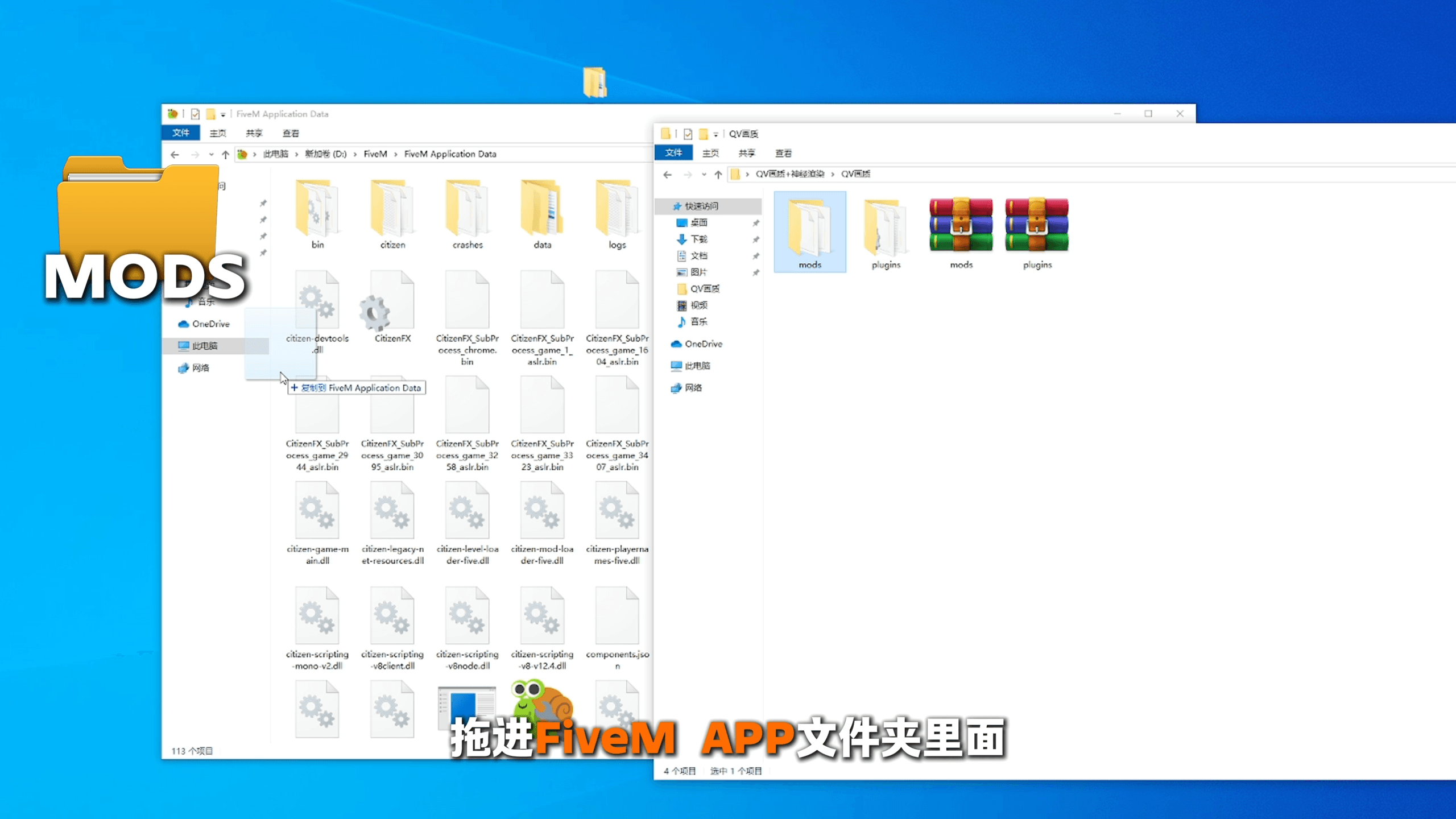Viewport: 1456px width, 819px height.
Task: Toggle properties checkmark in FiveM title bar
Action: click(195, 114)
